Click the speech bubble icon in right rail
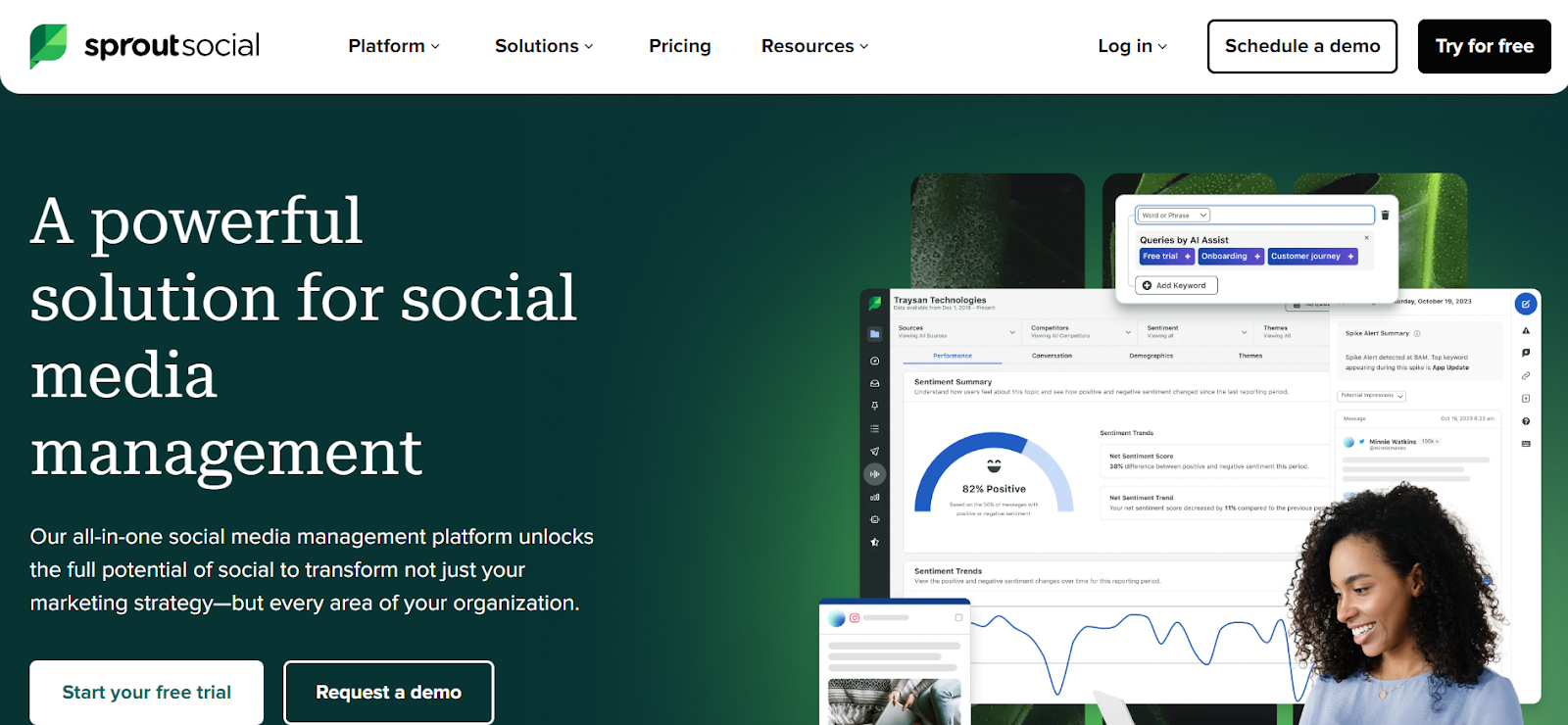This screenshot has width=1568, height=725. tap(1526, 353)
